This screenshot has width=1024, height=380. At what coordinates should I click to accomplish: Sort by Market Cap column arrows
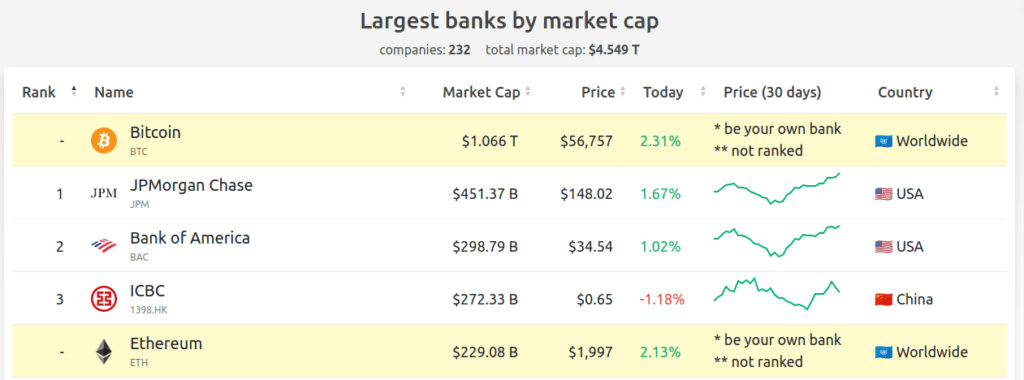(528, 92)
